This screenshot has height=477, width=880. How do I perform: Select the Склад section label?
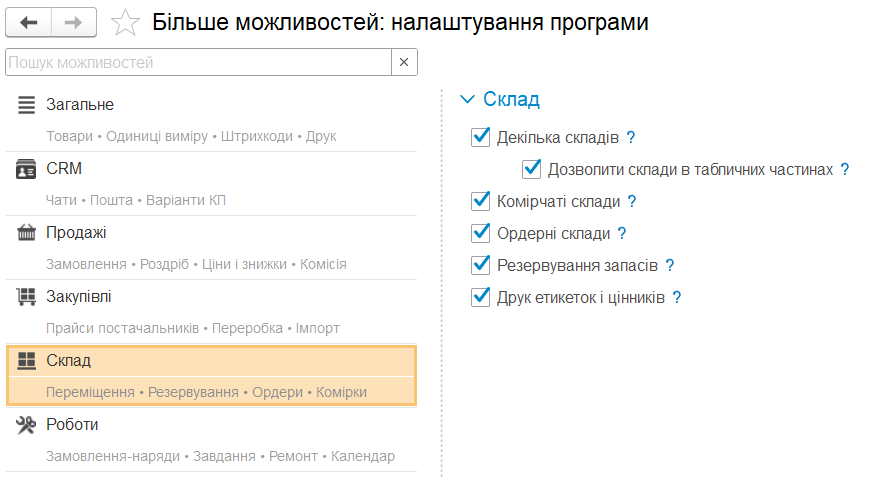(x=68, y=361)
